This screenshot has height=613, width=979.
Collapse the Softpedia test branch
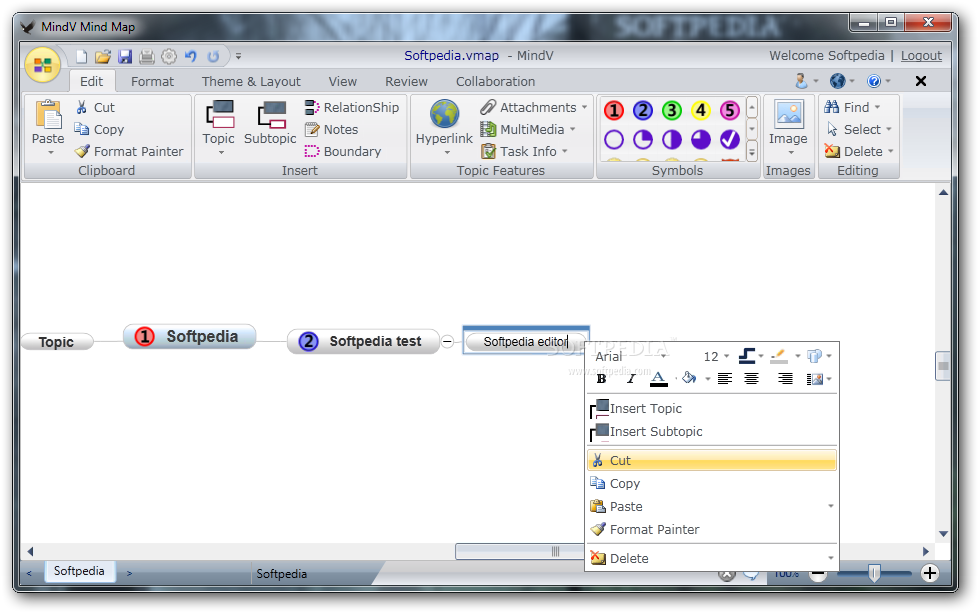coord(447,341)
